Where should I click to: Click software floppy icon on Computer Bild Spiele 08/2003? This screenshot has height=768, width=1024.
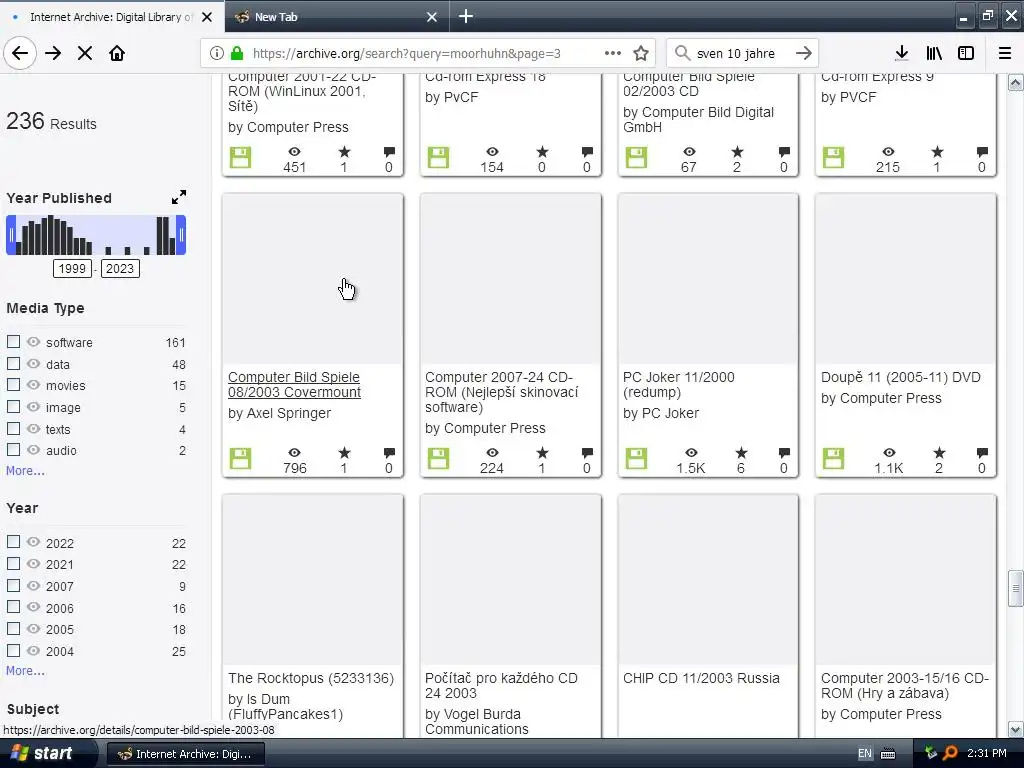coord(240,458)
